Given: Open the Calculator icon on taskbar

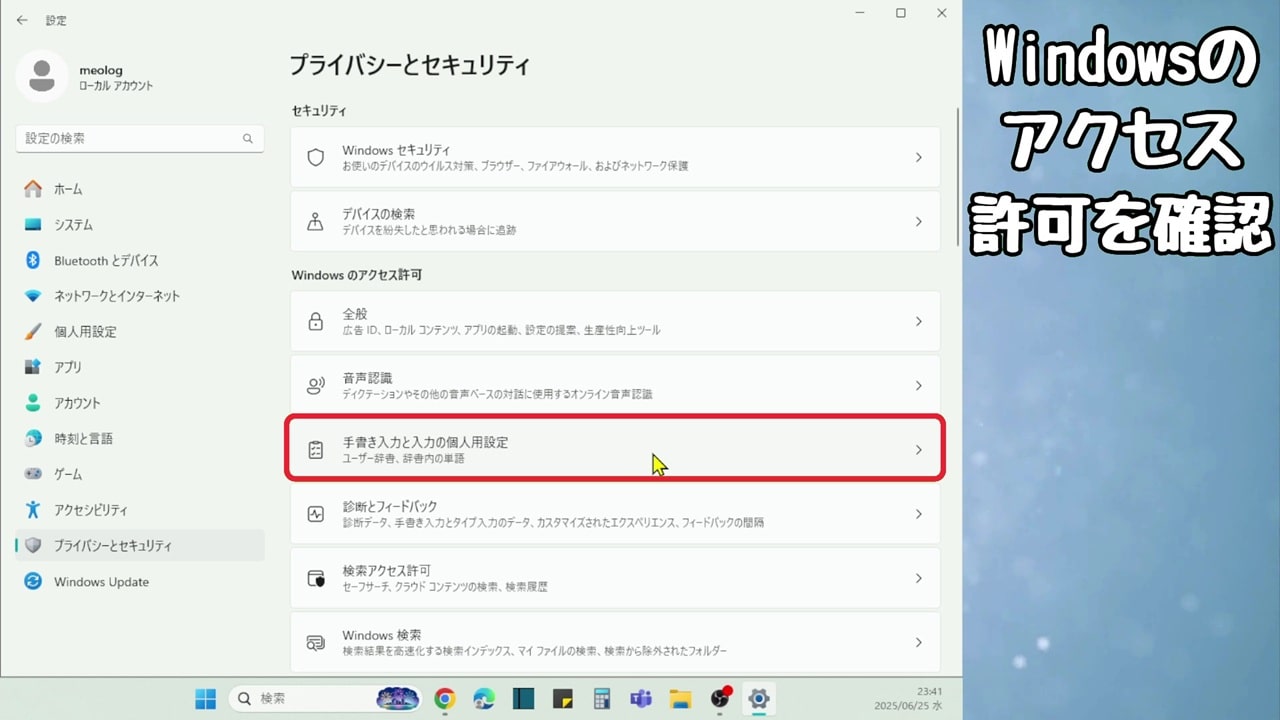Looking at the screenshot, I should tap(602, 699).
